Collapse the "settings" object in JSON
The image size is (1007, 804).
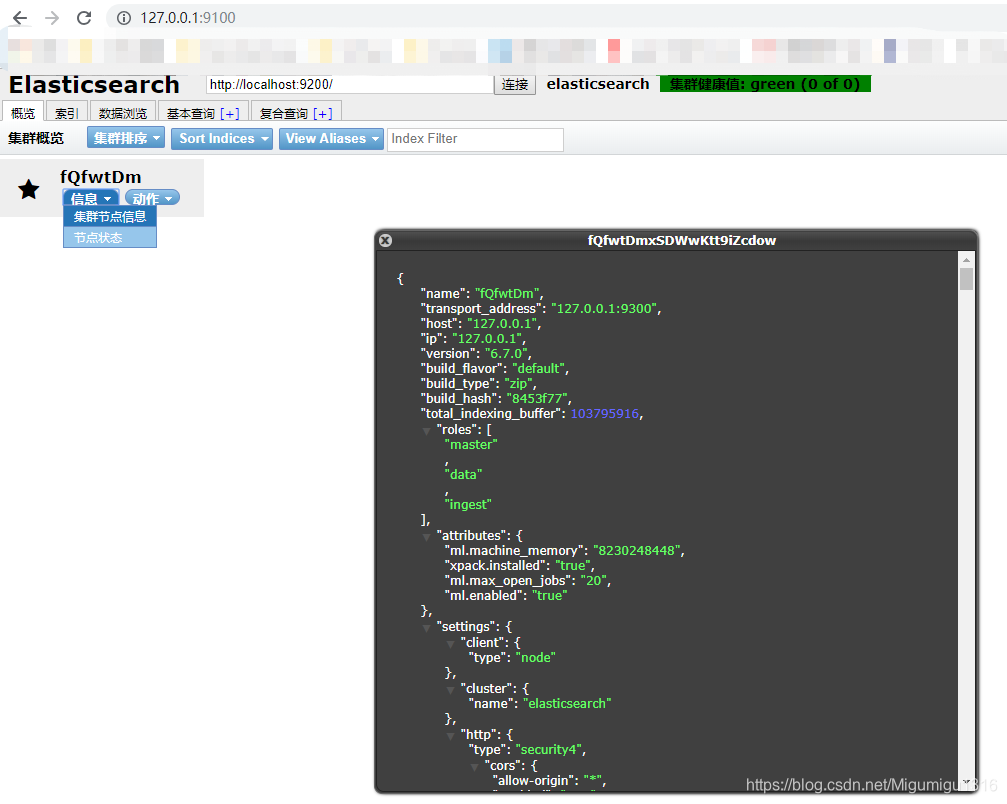point(426,627)
